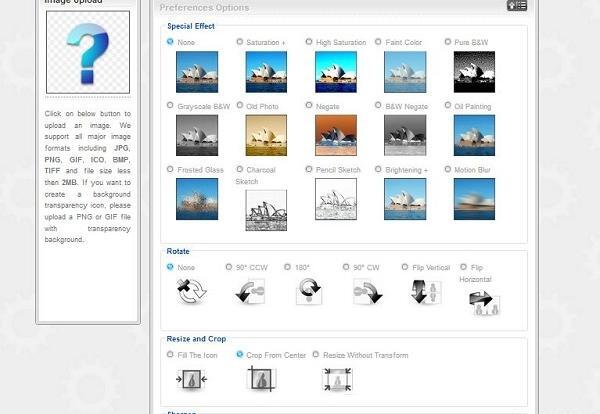600x414 pixels.
Task: Click the Flip Vertical arrows icon
Action: tap(426, 292)
